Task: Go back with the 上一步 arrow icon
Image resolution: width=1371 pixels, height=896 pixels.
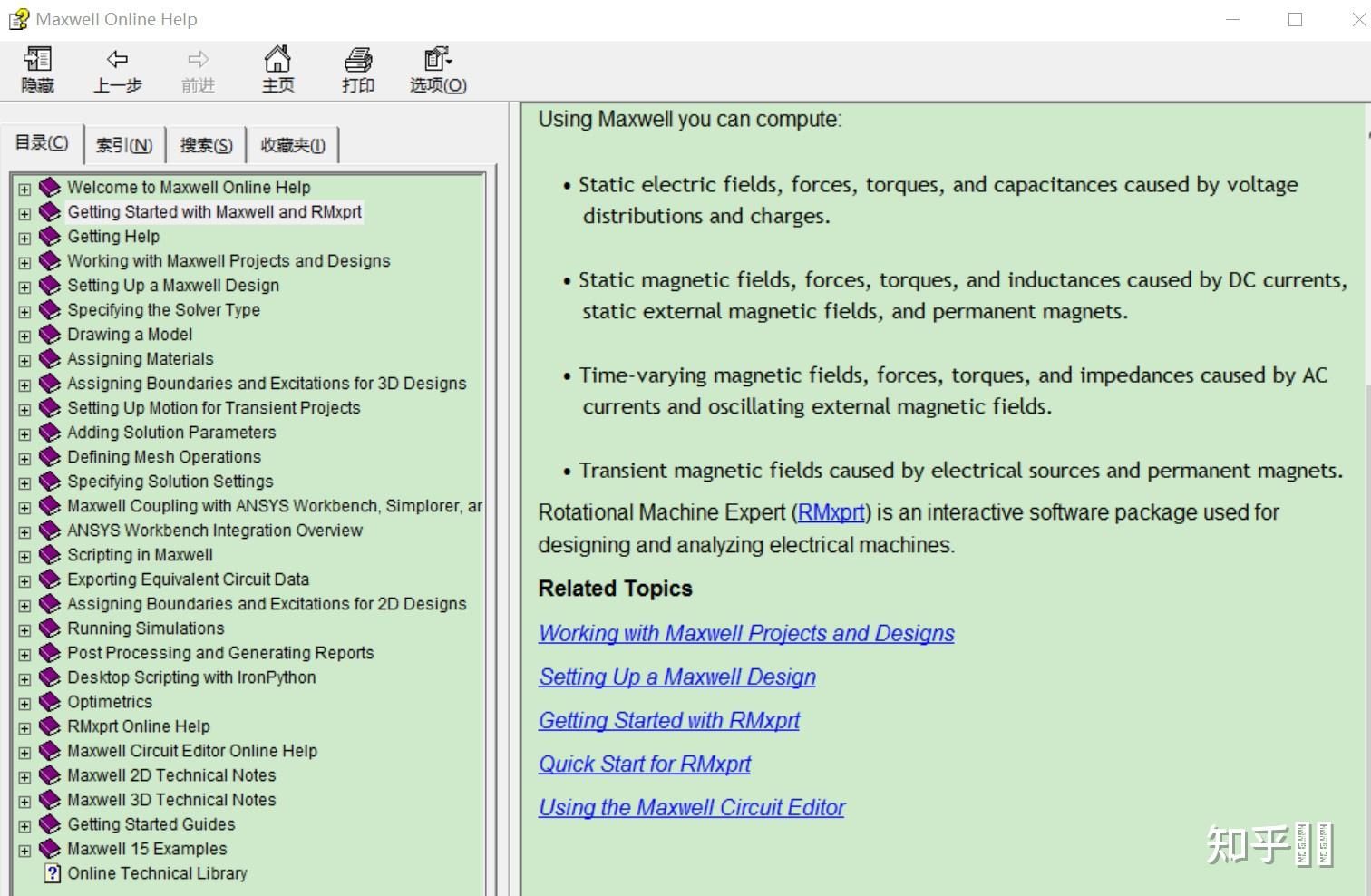Action: [118, 60]
